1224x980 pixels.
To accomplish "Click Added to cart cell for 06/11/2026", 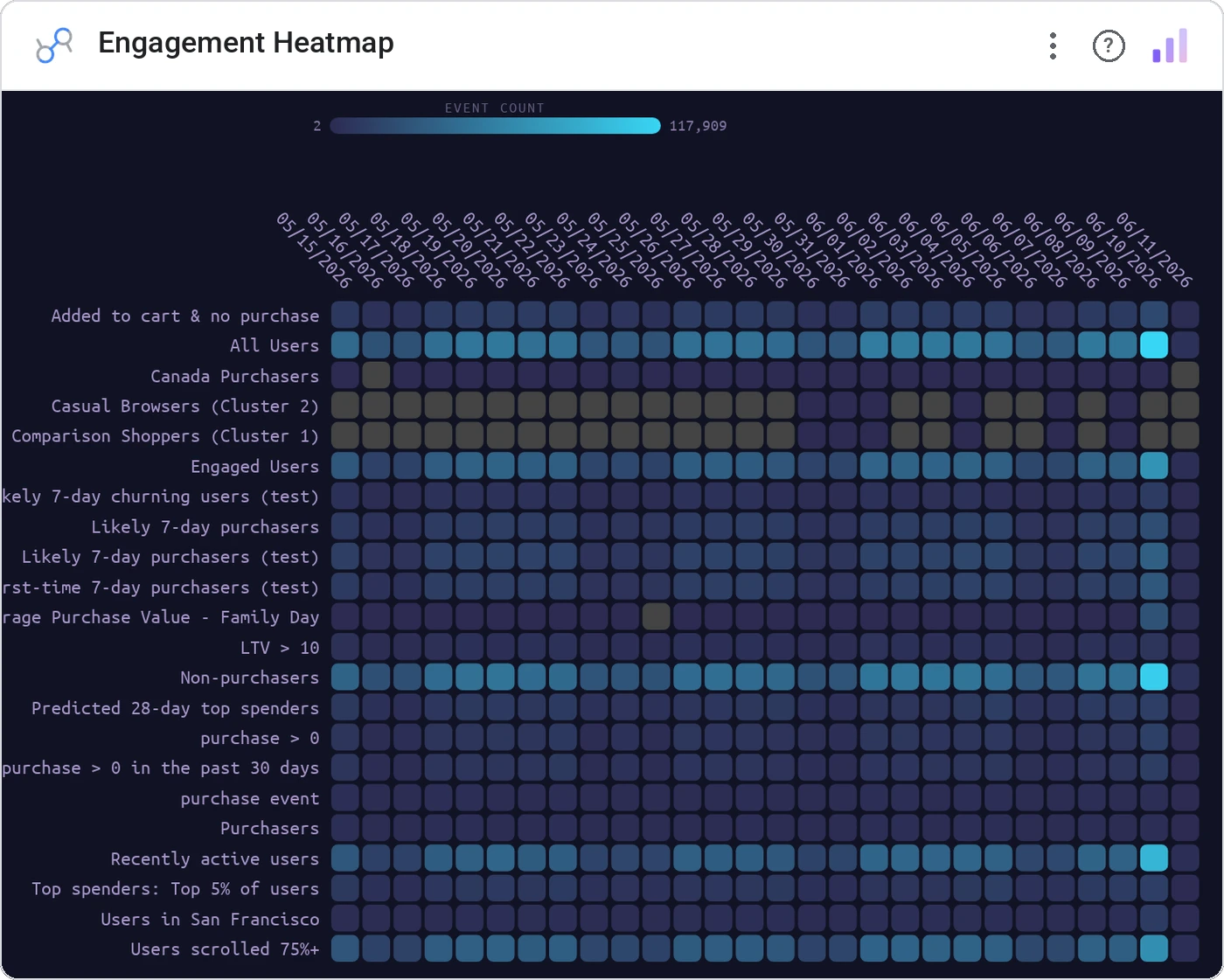I will coord(1186,315).
